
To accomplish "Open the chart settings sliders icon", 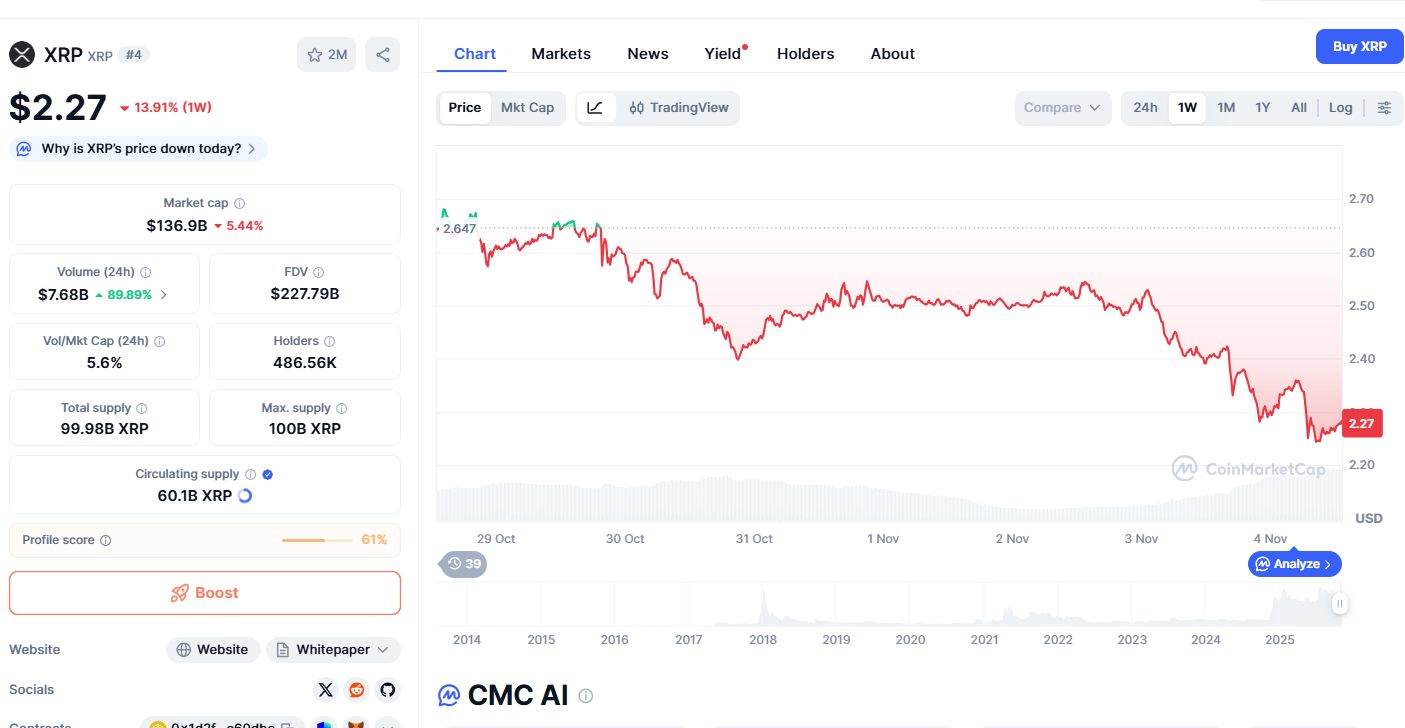I will tap(1384, 108).
